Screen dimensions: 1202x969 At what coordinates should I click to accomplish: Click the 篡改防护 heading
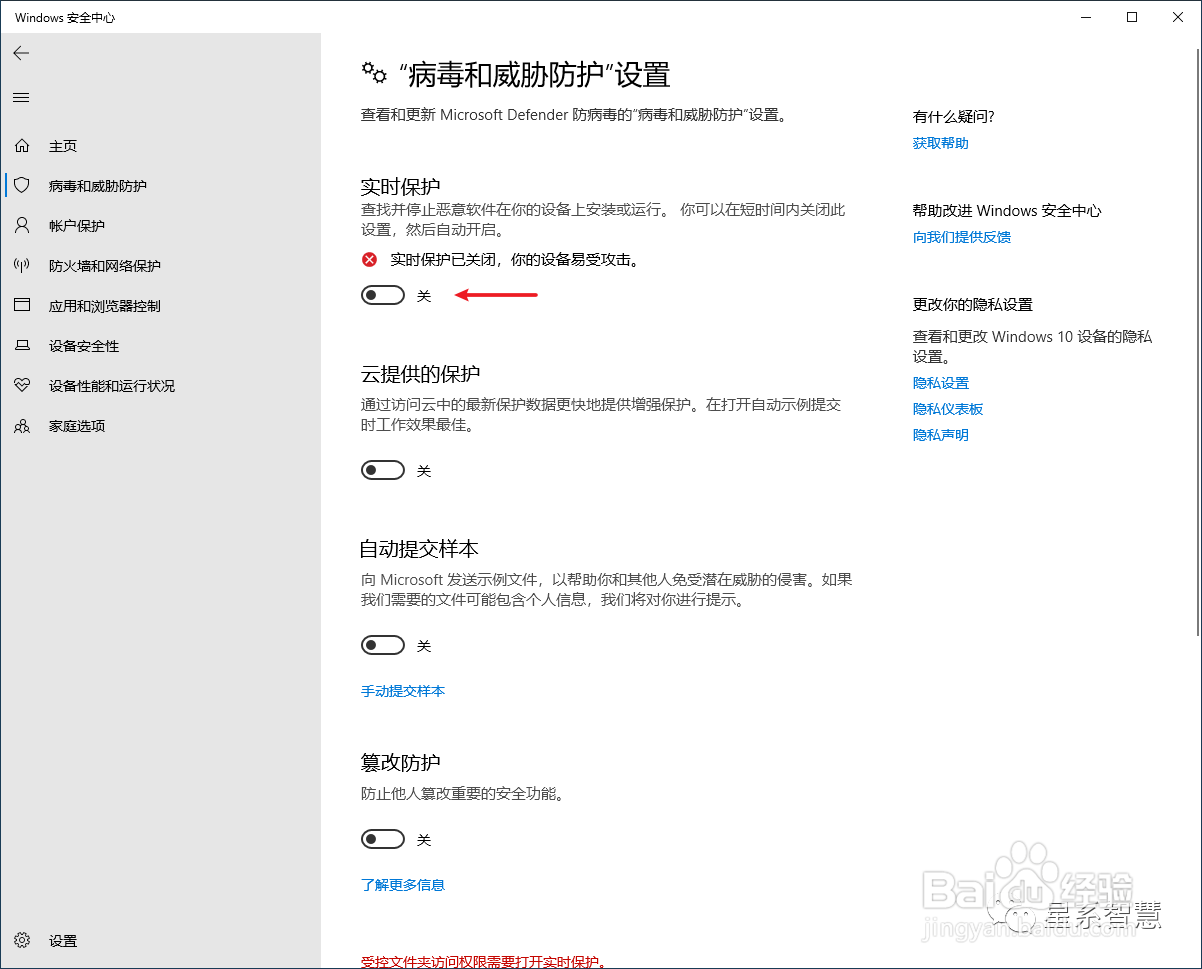[400, 763]
